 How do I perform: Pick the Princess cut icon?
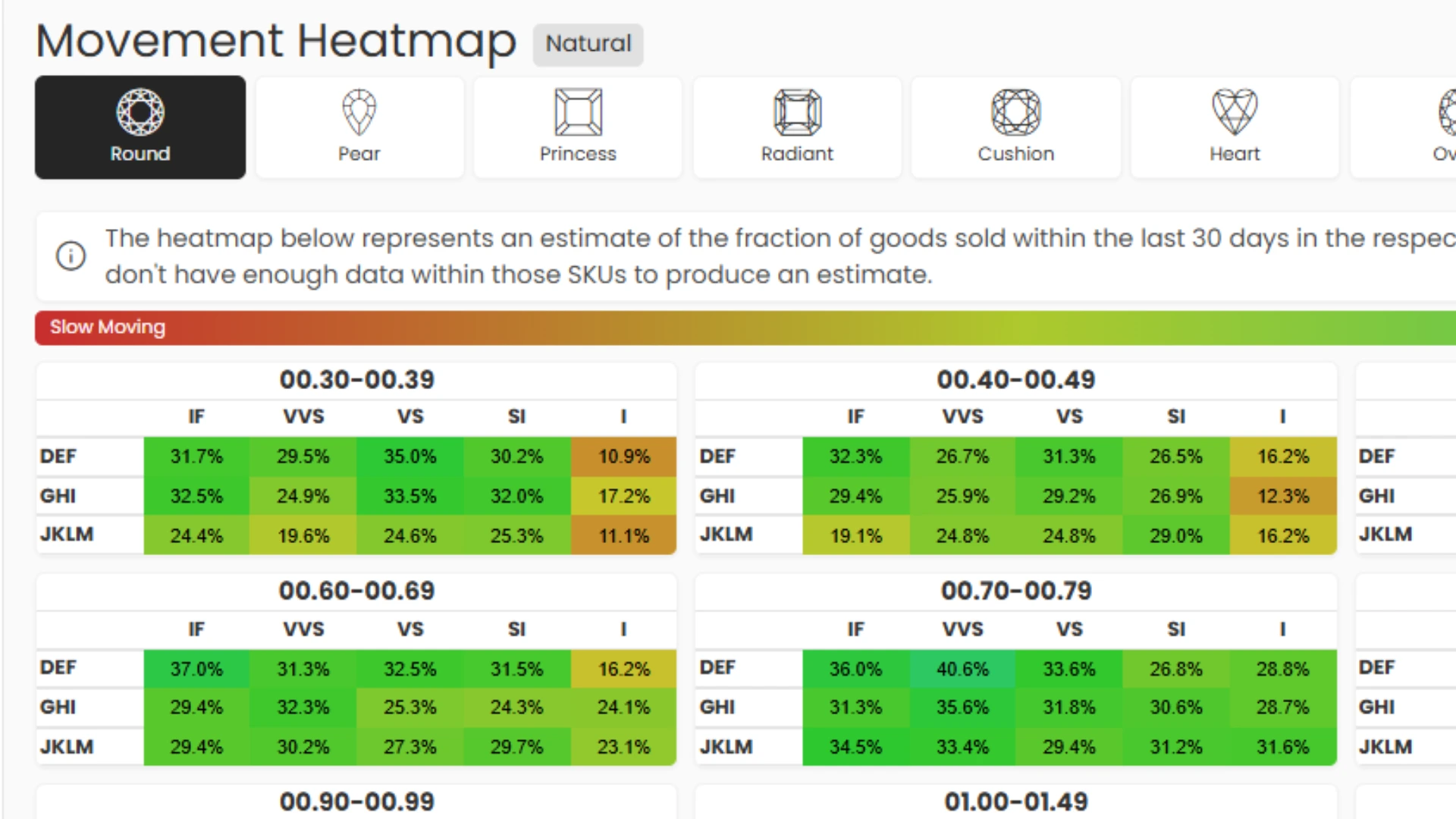click(x=578, y=112)
